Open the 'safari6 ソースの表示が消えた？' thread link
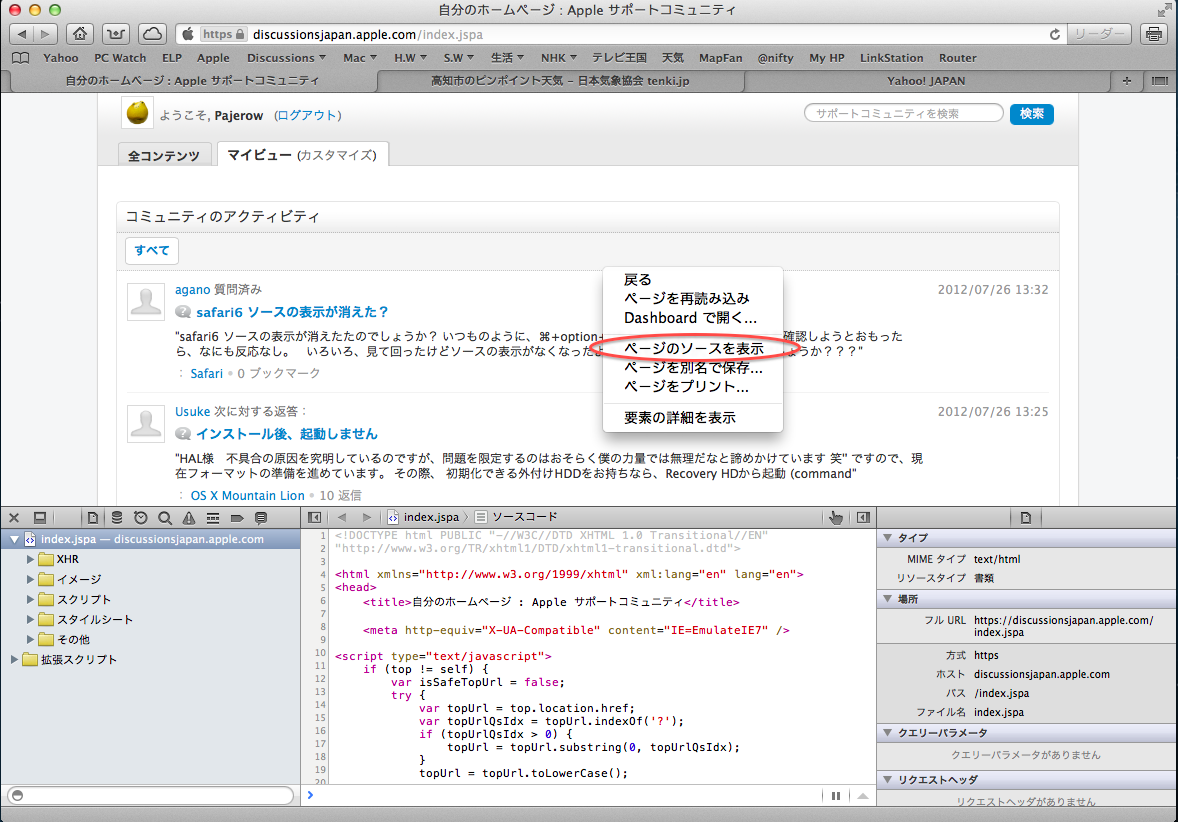Screen dimensions: 1178x822 click(x=292, y=312)
